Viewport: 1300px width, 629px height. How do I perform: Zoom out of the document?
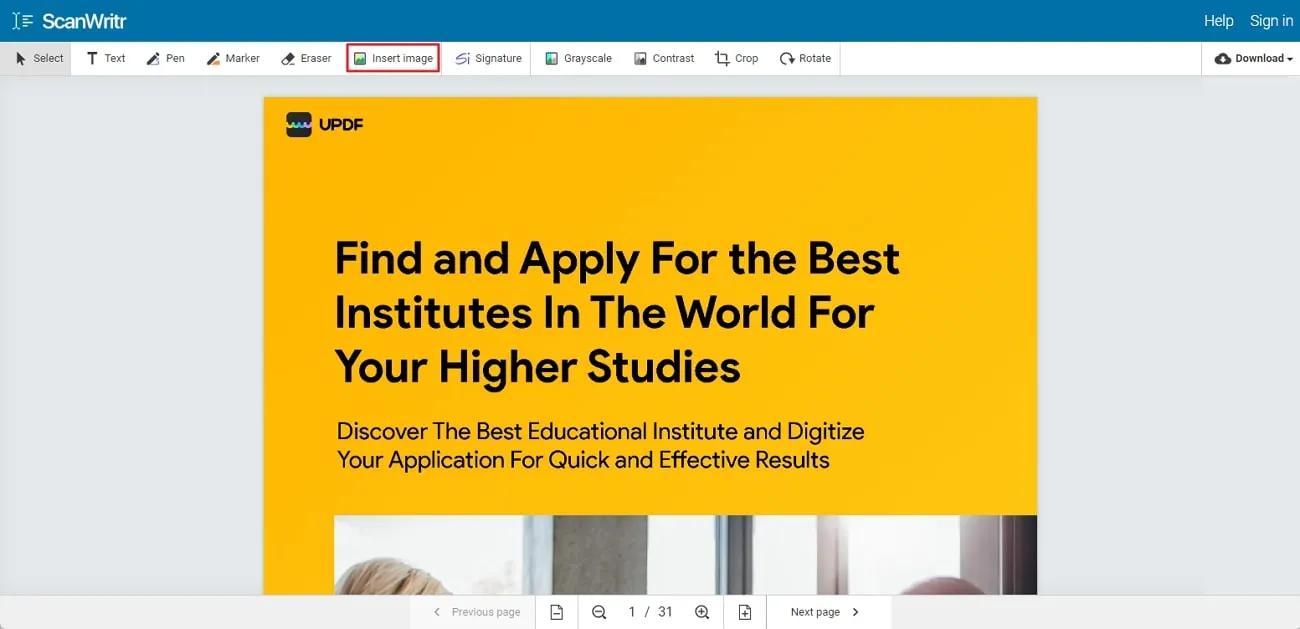(598, 611)
